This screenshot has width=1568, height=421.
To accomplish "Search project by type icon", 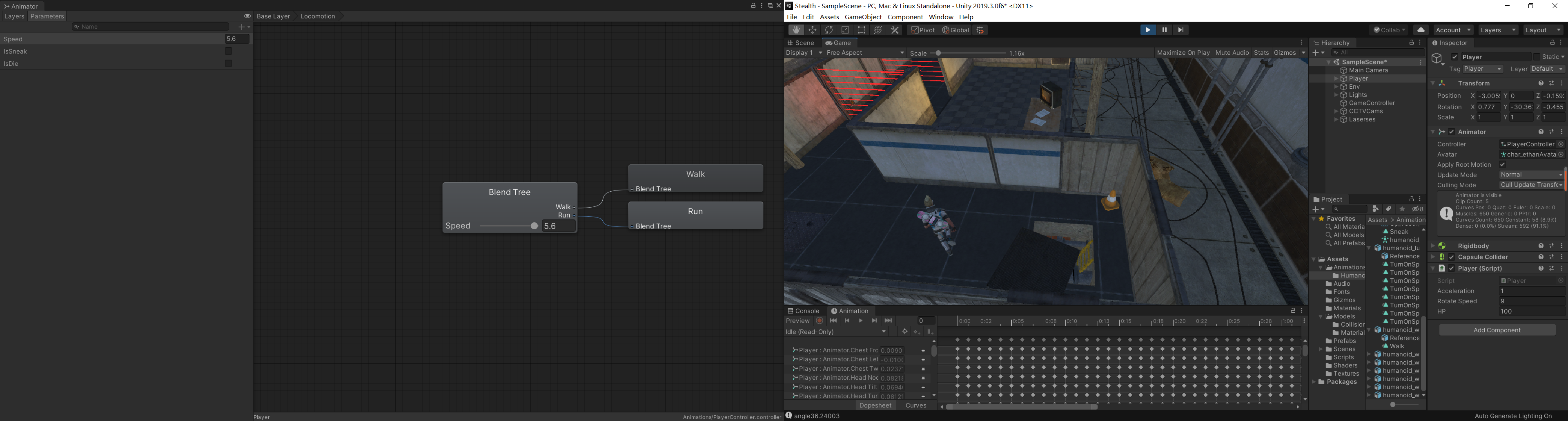I will coord(1376,209).
